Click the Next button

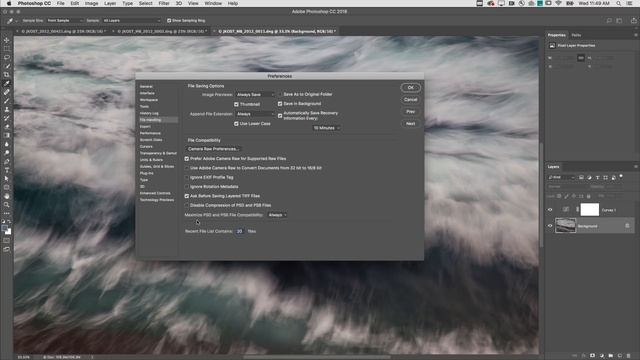(x=410, y=123)
